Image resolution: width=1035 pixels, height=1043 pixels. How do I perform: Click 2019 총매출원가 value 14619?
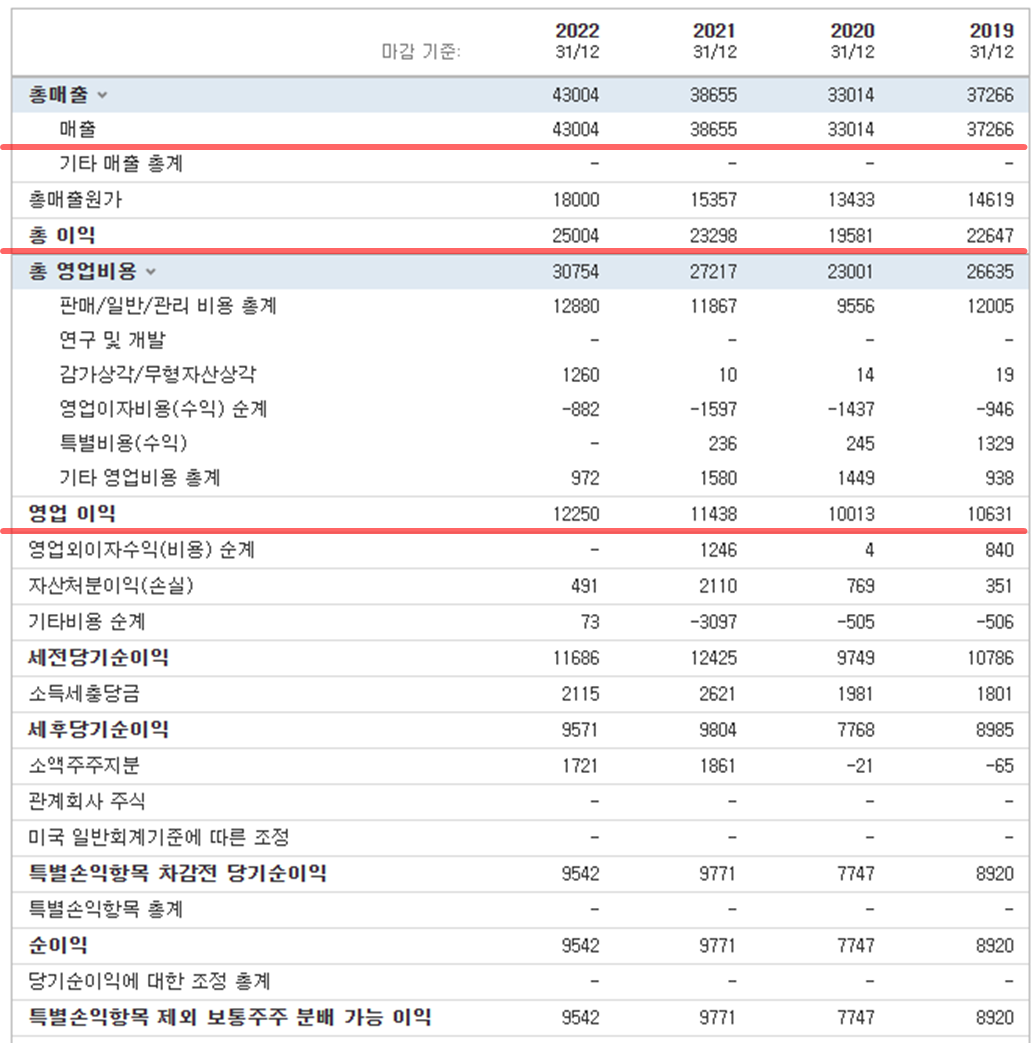990,200
